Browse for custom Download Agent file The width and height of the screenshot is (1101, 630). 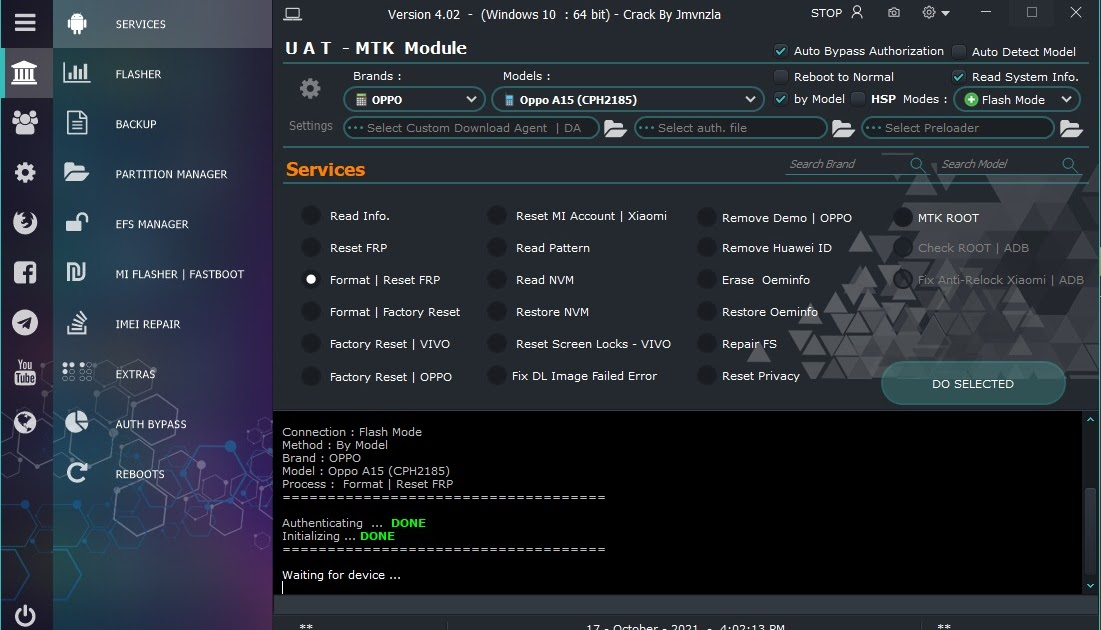tap(615, 129)
